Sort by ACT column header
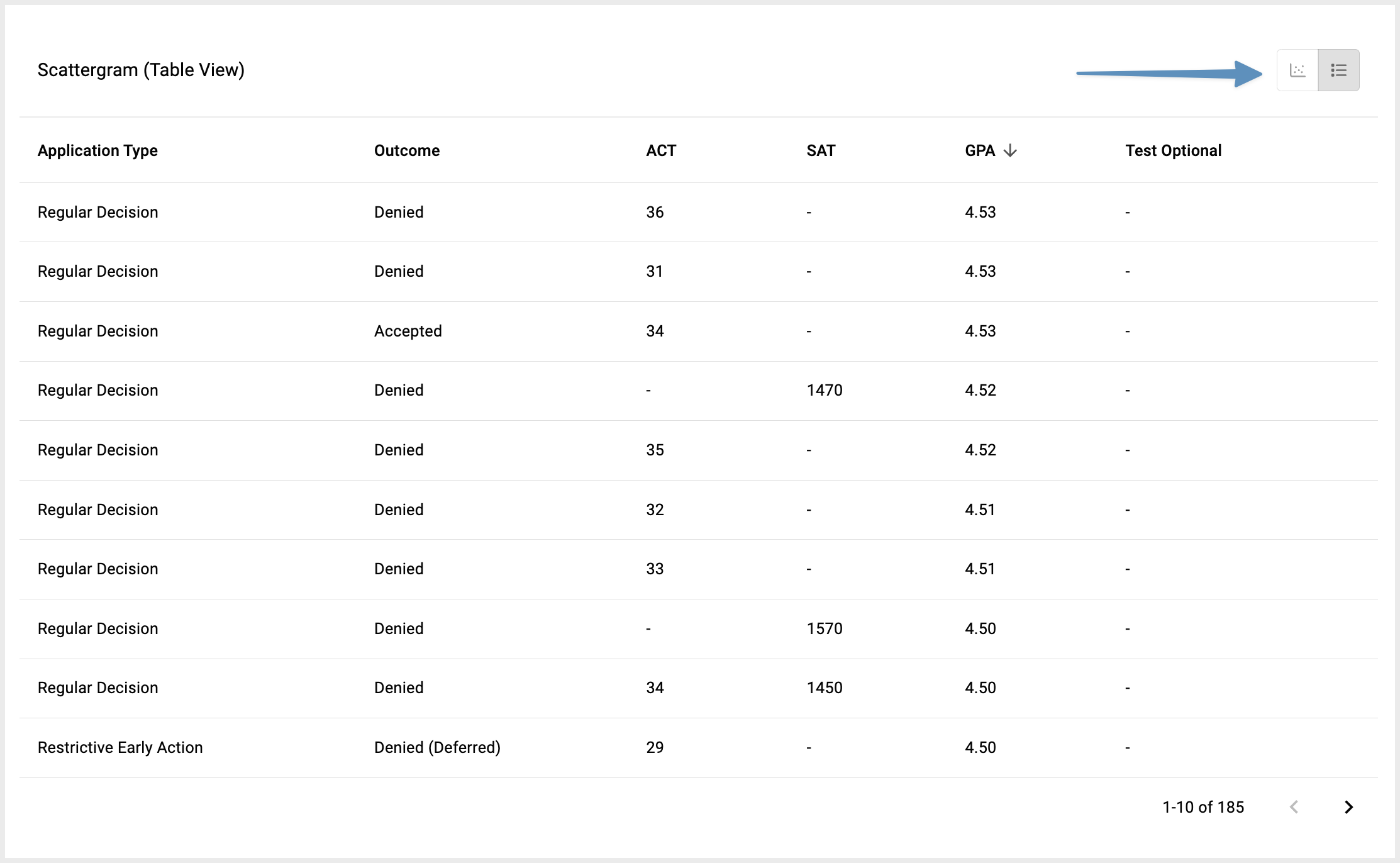The image size is (1400, 863). [x=661, y=150]
